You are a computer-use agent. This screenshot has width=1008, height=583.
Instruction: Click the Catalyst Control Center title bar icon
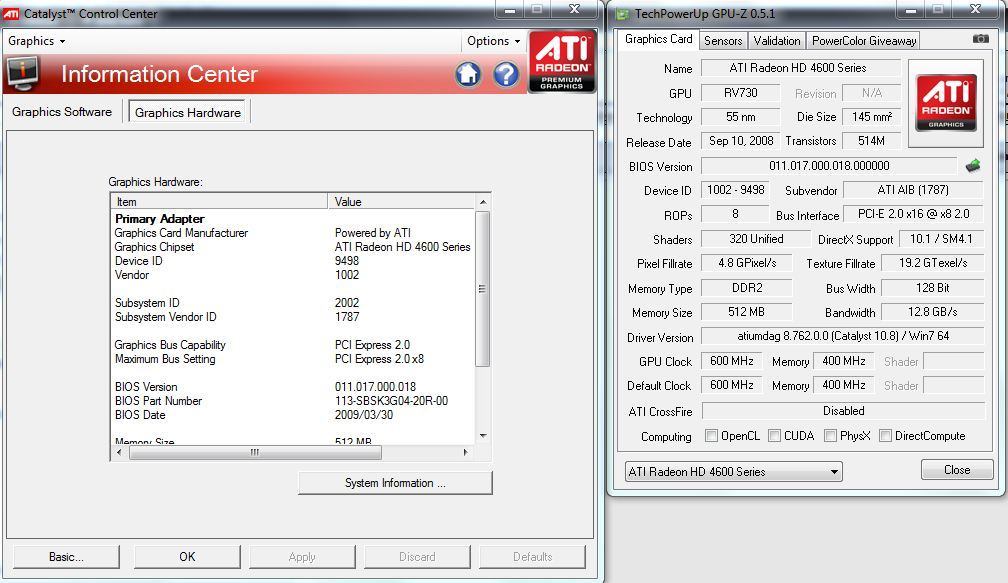click(x=11, y=13)
